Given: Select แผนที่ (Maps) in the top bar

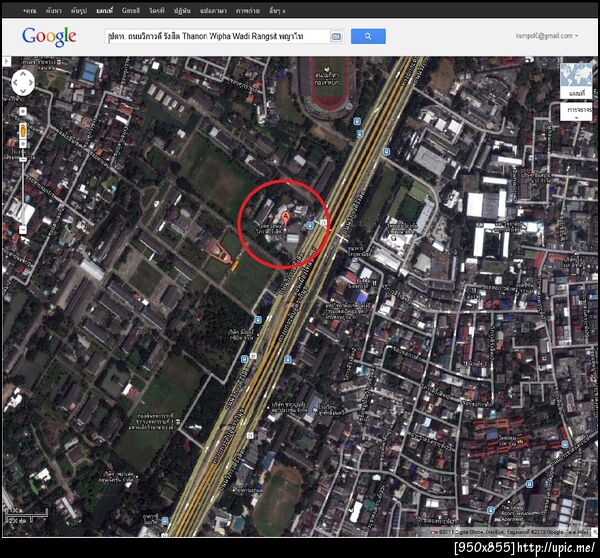Looking at the screenshot, I should point(104,11).
